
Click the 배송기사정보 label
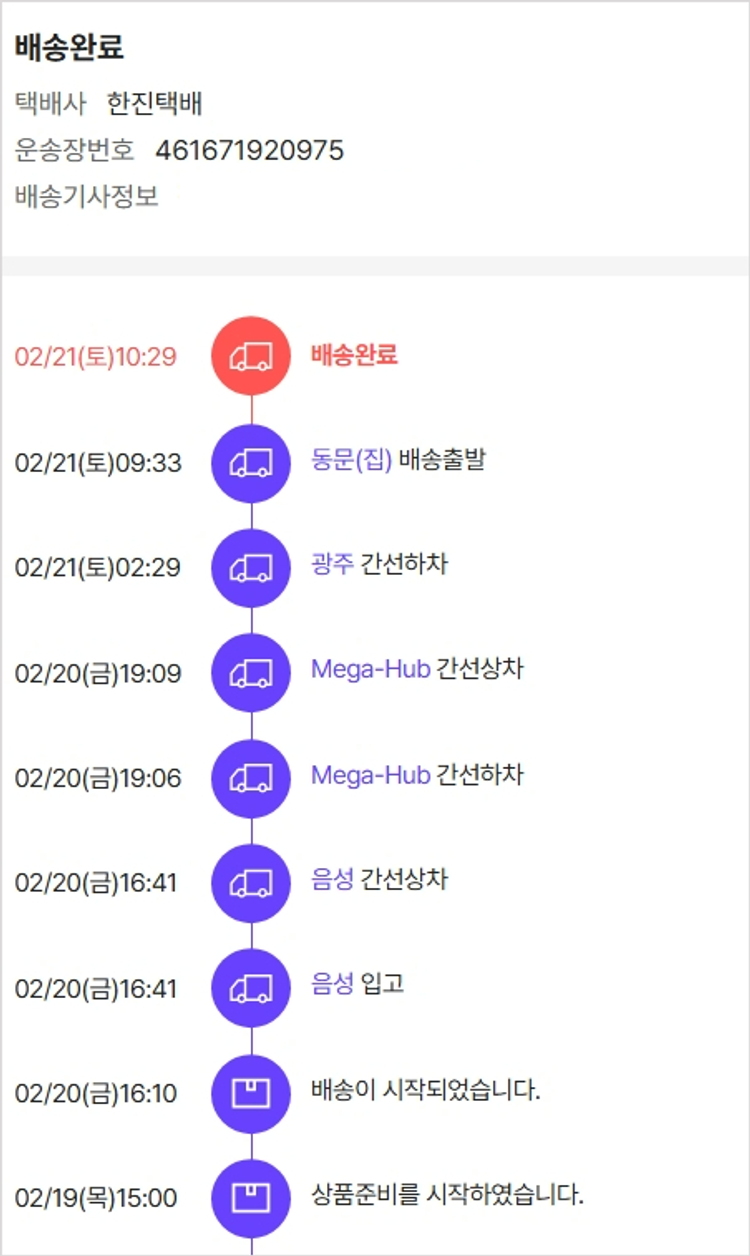pos(87,196)
